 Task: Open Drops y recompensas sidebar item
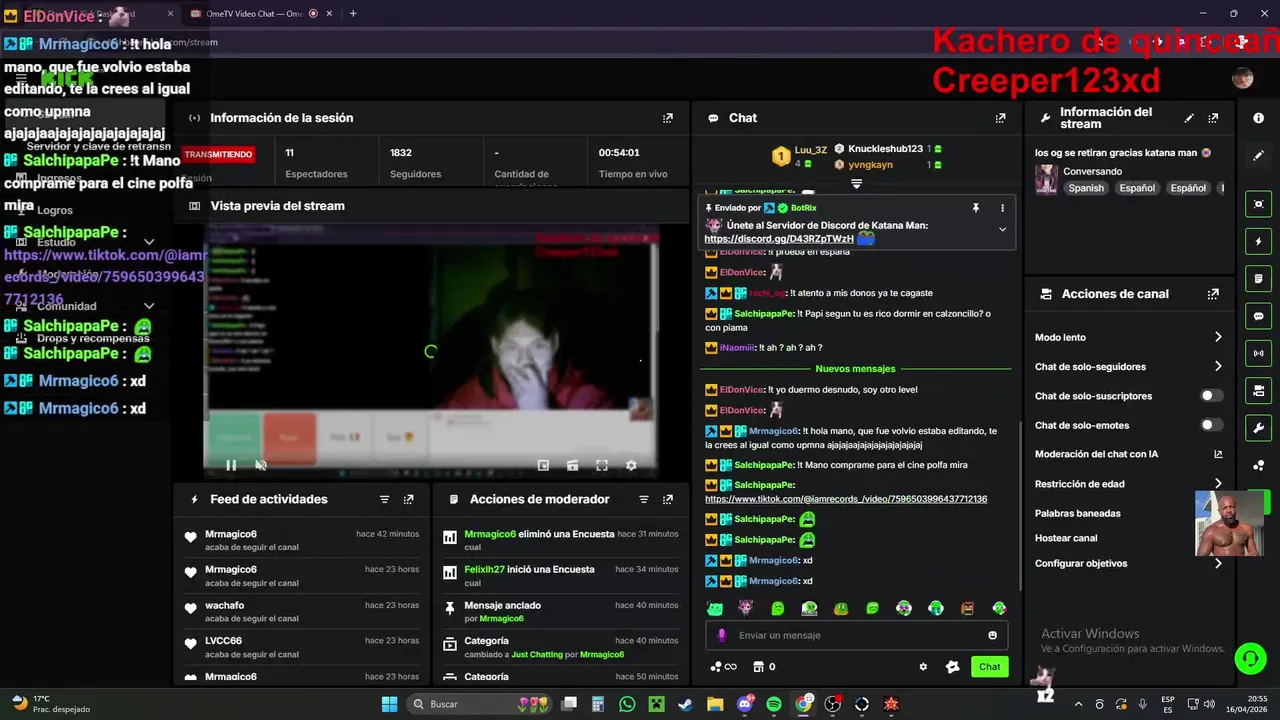tap(93, 338)
